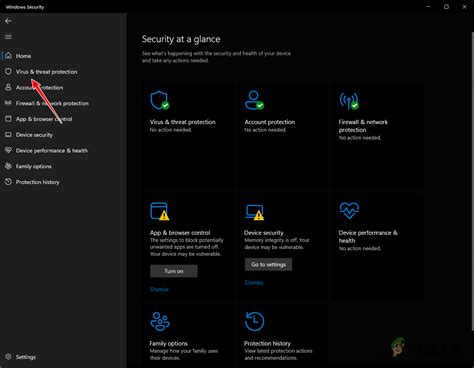Screen dimensions: 474x368
Task: Click the antenna icon beside Firewall & network protection
Action: coord(8,103)
